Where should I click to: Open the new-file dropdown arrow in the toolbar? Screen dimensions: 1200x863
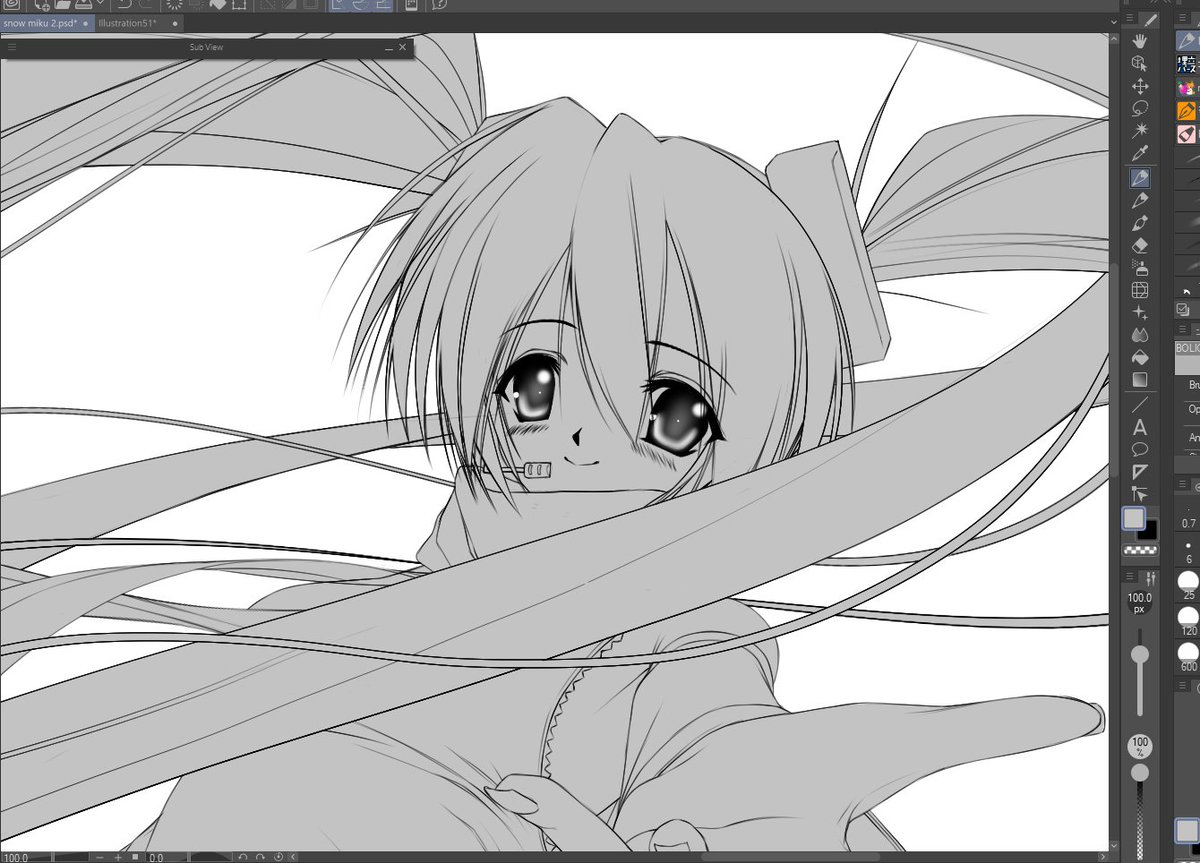100,5
